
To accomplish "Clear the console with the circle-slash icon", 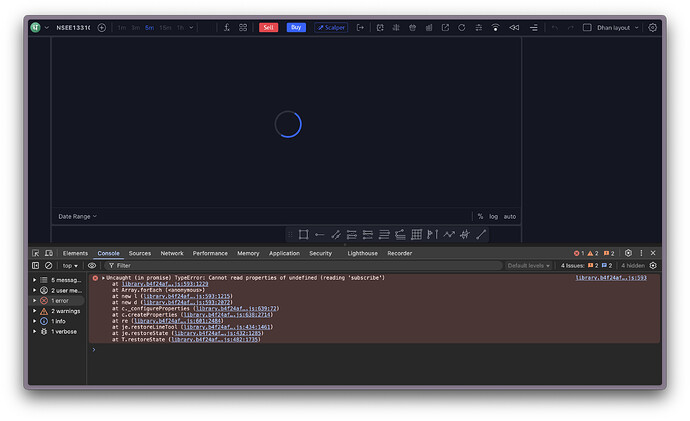I will pos(48,265).
